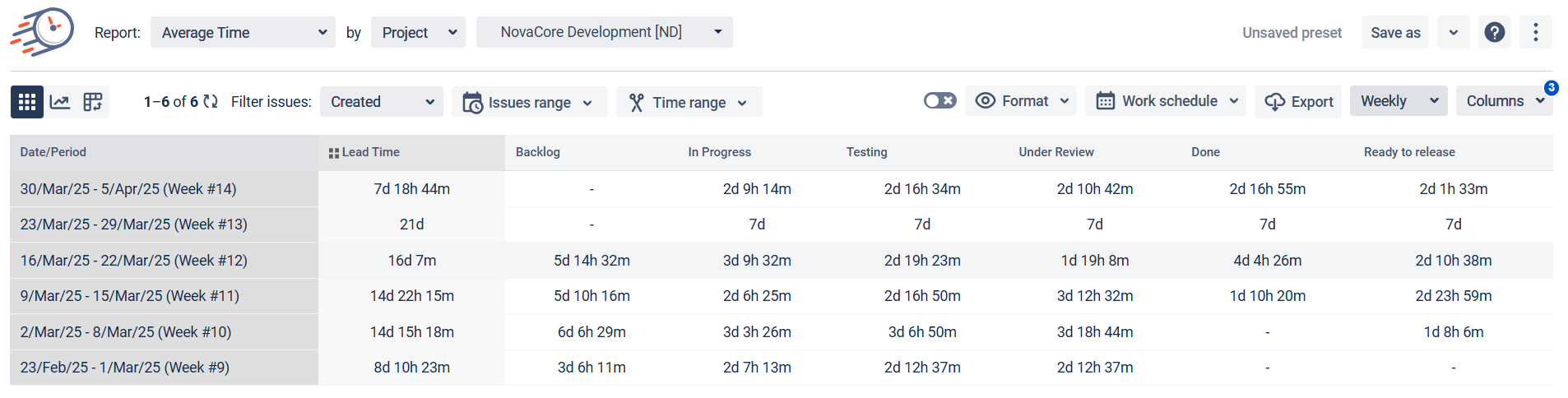This screenshot has width=1568, height=398.
Task: Toggle the switch left of Format
Action: point(939,101)
